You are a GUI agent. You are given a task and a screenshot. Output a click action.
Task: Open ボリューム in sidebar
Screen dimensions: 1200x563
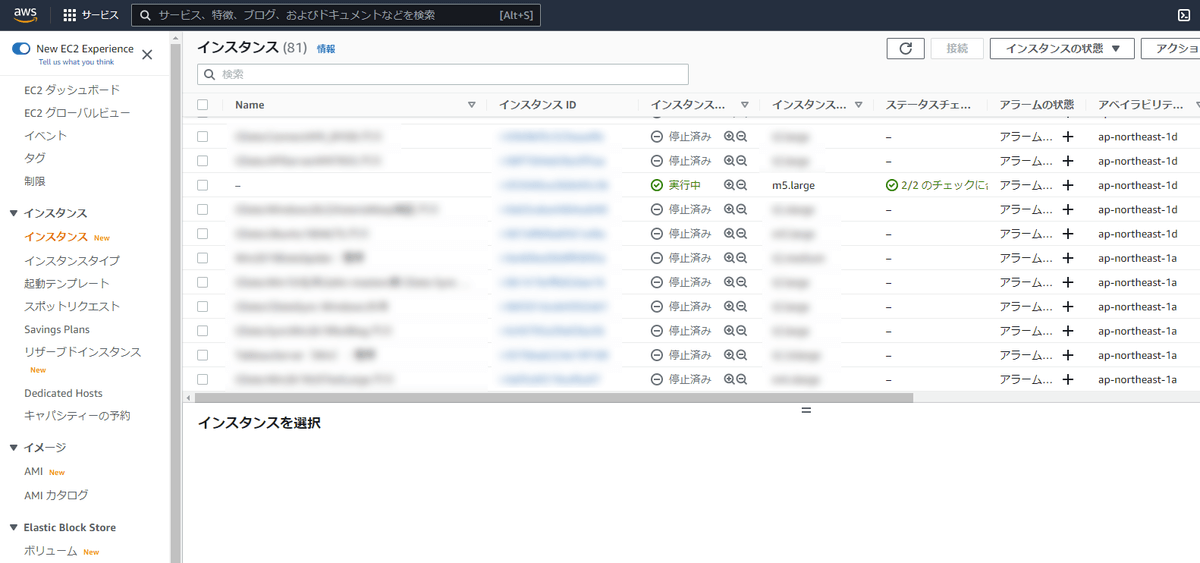[x=51, y=551]
